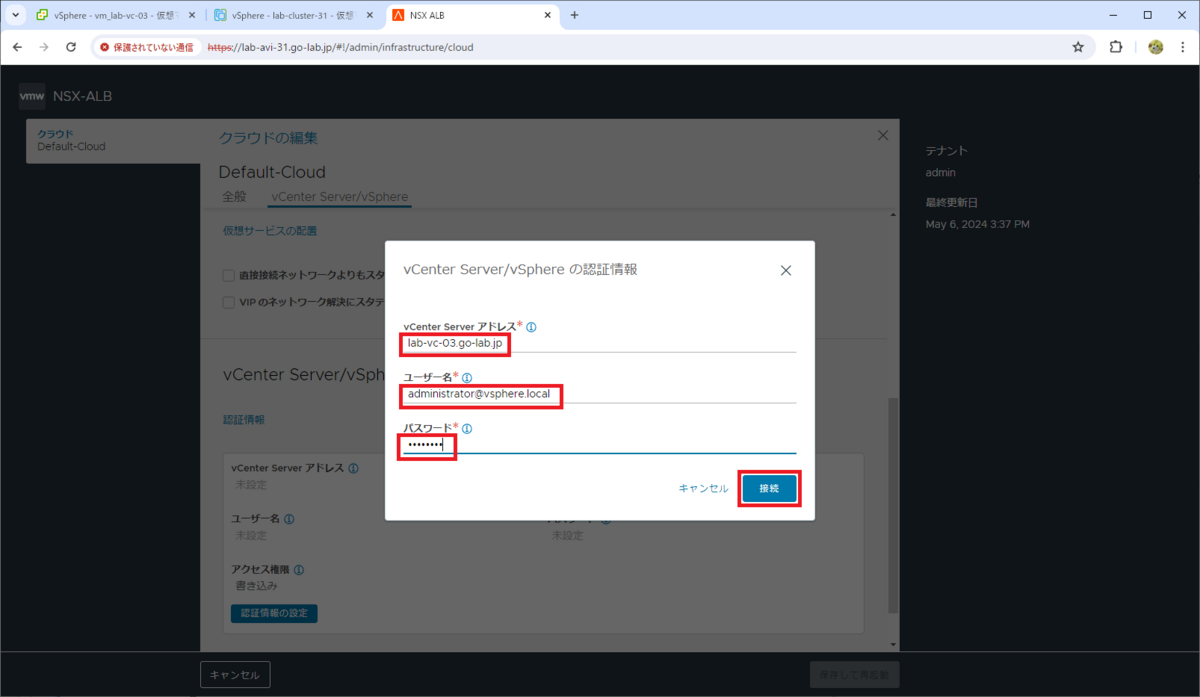Click Default-Cloud in left cloud panel
This screenshot has height=697, width=1200.
click(71, 146)
